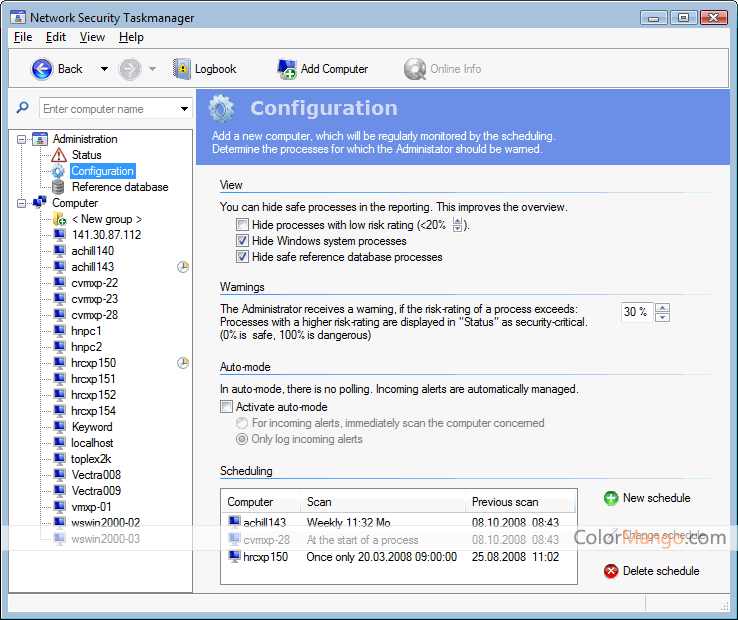Open the Help menu

(x=131, y=37)
